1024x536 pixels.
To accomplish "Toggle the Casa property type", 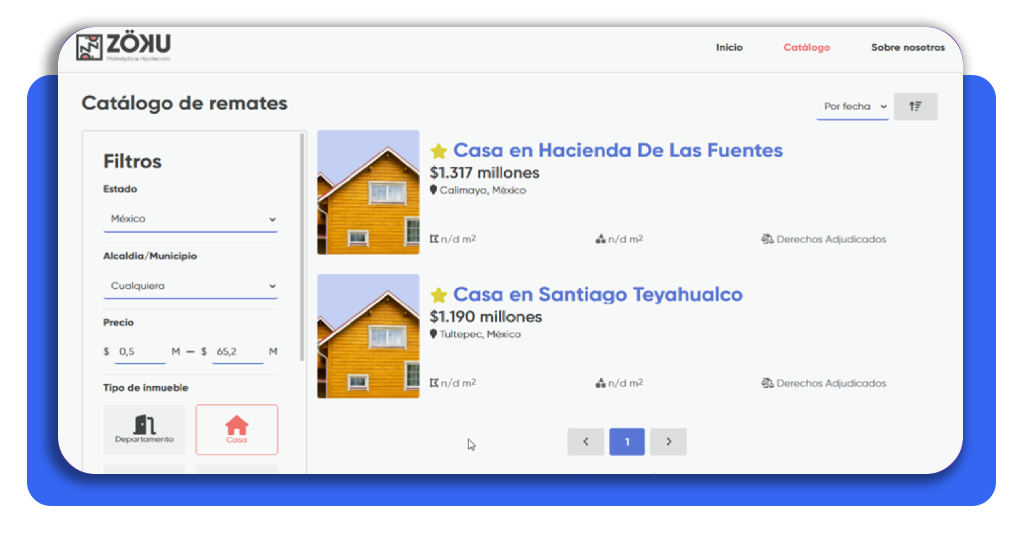I will [236, 430].
